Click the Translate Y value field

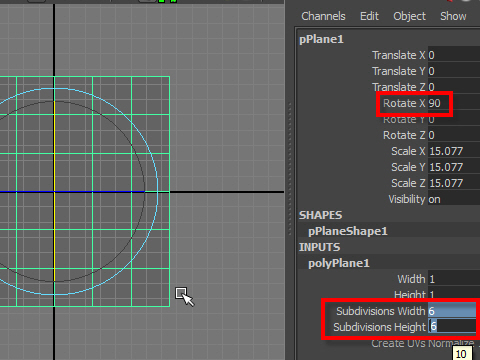454,71
